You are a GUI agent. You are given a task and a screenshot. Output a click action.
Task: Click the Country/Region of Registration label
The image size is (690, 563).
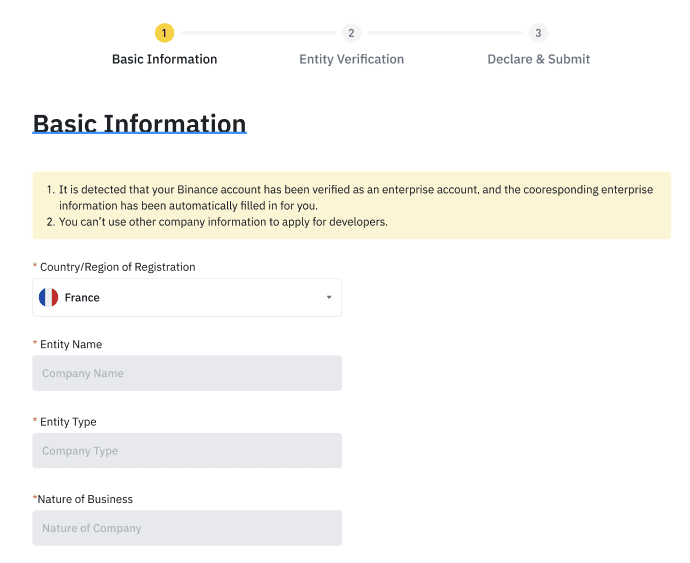(x=117, y=267)
